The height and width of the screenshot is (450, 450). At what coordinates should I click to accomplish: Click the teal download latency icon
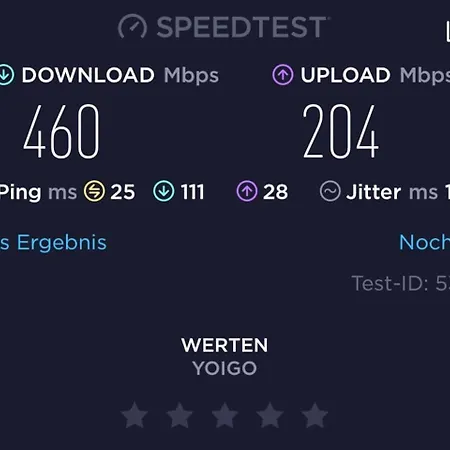click(164, 191)
